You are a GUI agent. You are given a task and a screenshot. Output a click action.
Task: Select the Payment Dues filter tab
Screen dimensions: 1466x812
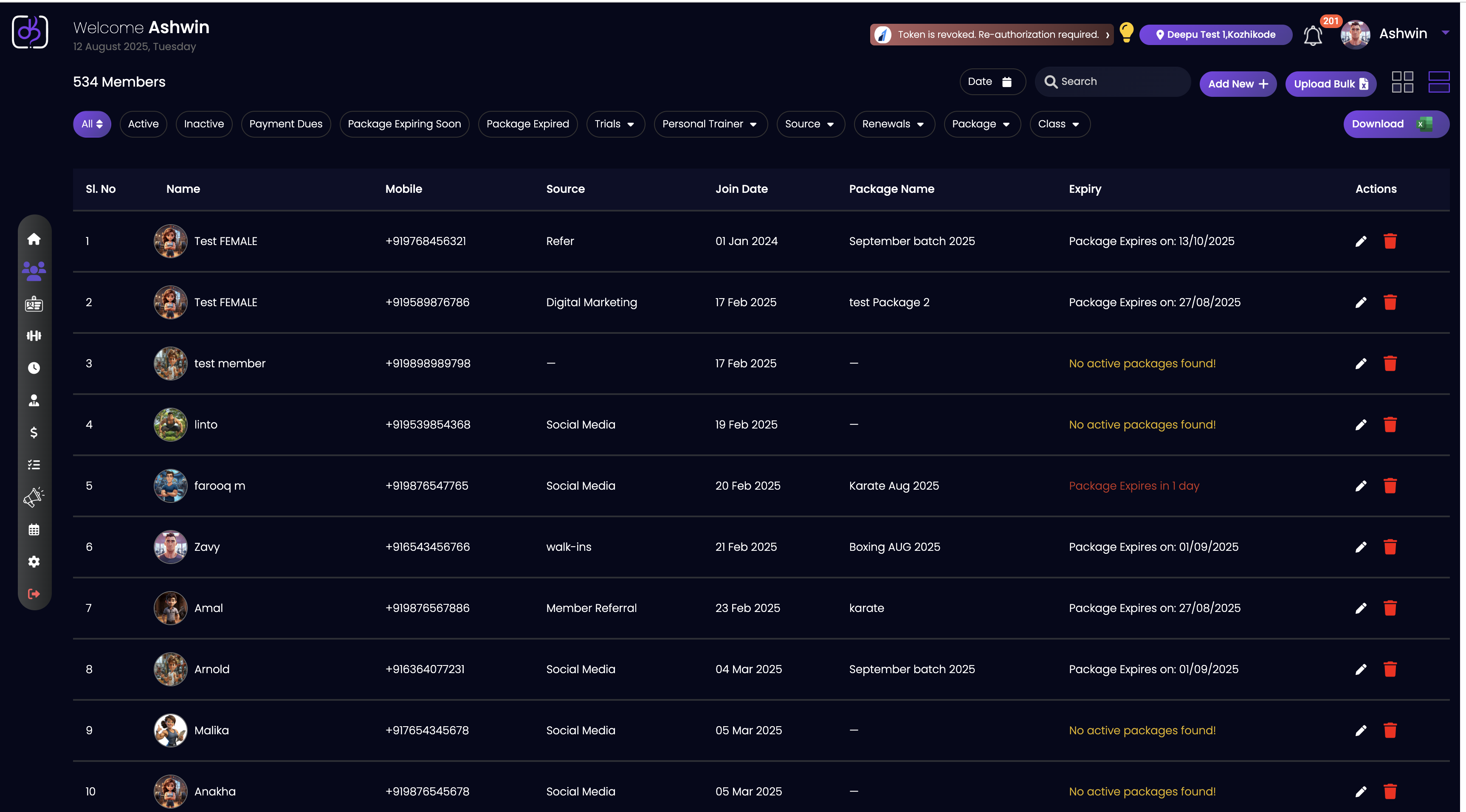pos(286,124)
